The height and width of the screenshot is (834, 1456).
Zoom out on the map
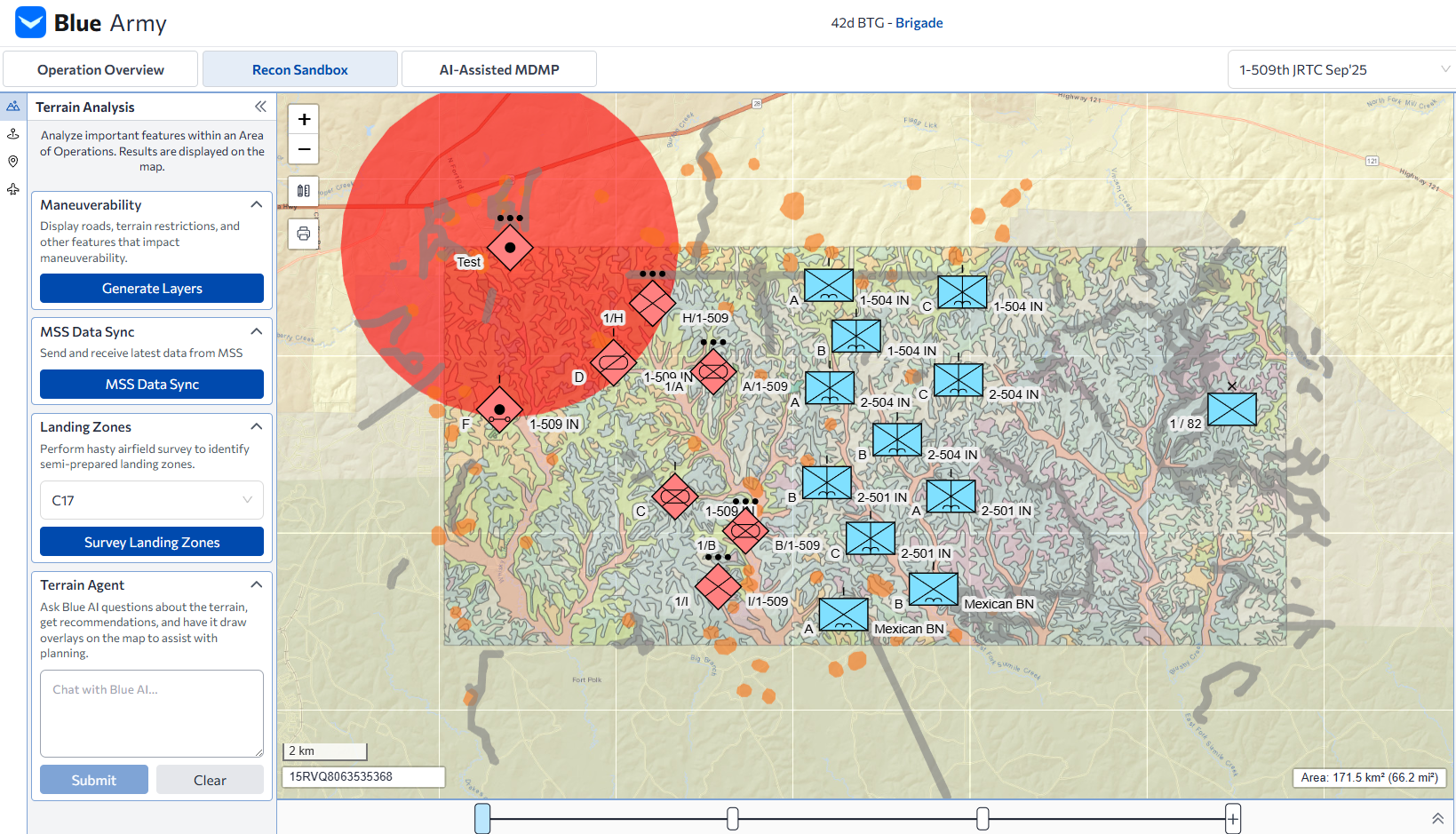pos(304,149)
